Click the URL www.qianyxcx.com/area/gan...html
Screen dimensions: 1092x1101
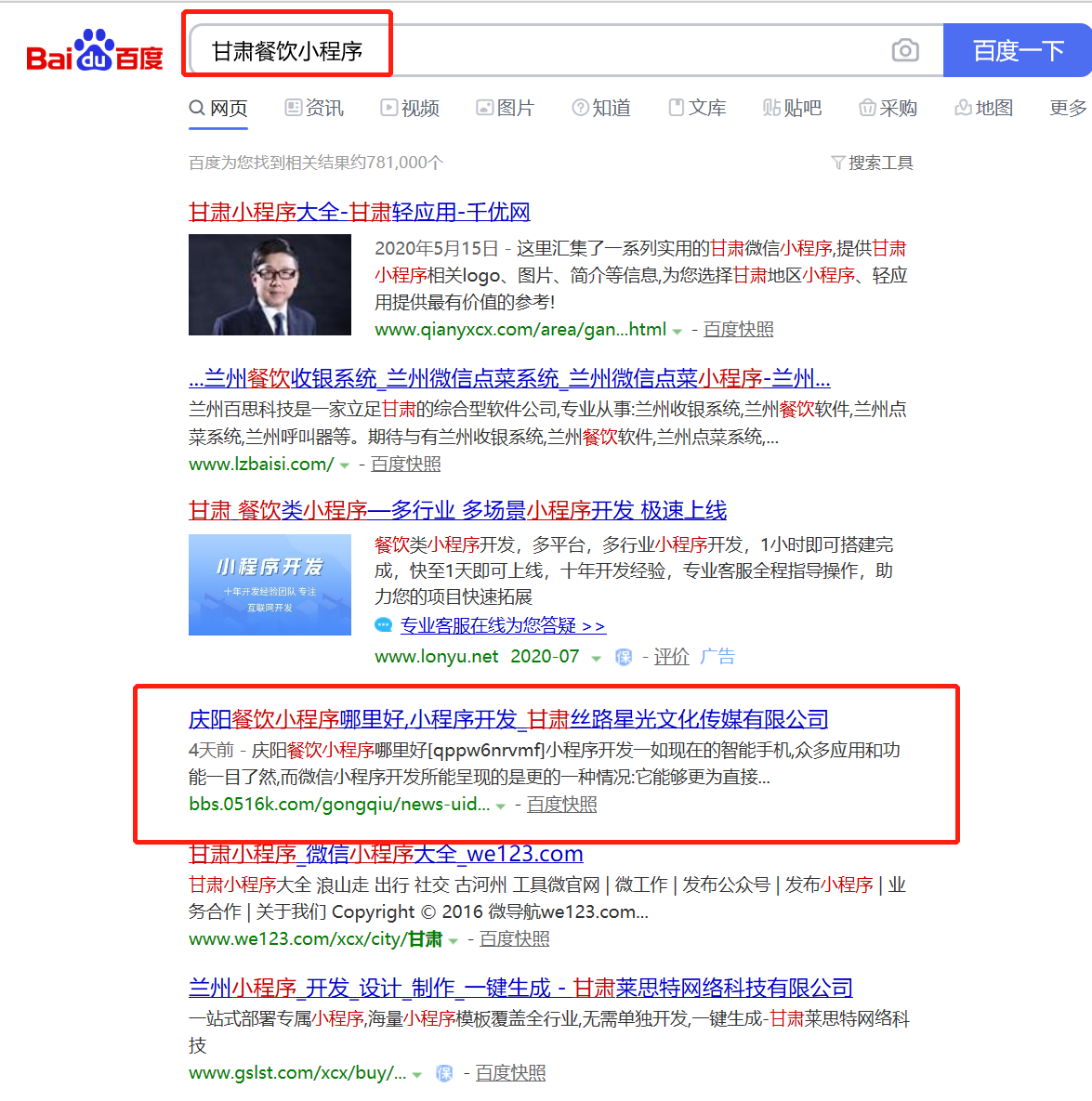(x=520, y=329)
